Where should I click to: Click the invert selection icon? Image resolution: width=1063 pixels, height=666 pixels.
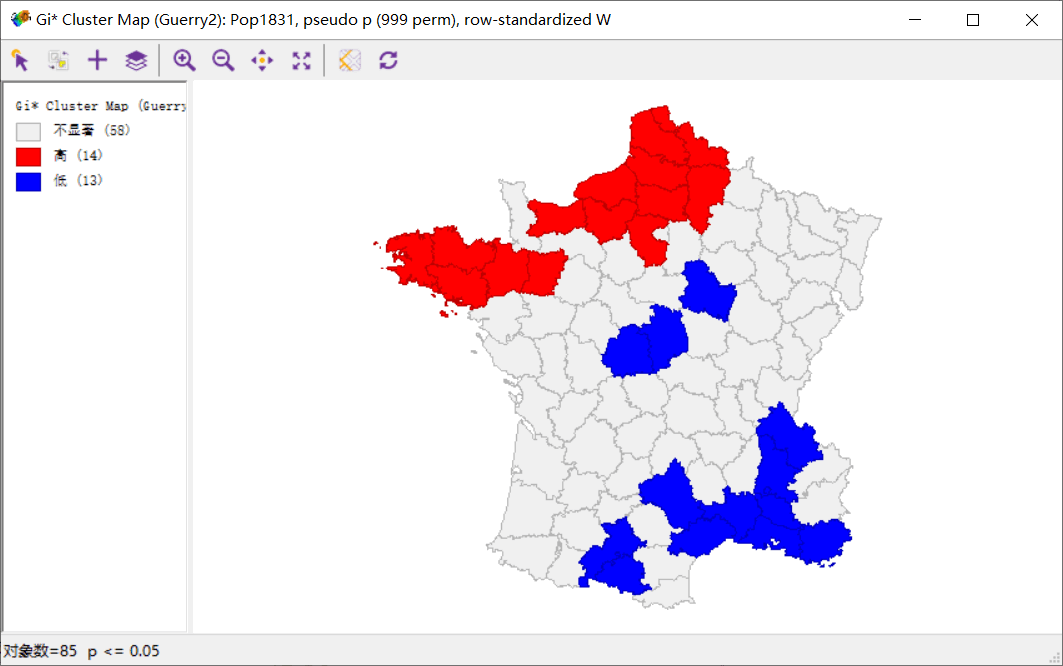coord(58,60)
